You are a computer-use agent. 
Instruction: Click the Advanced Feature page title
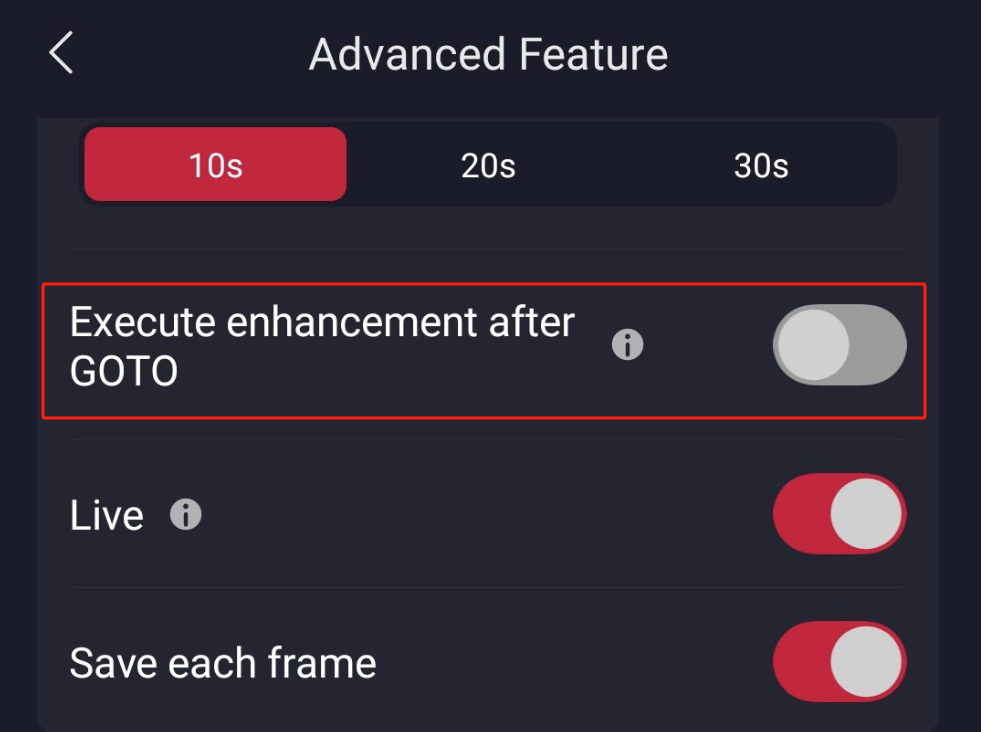[x=488, y=54]
